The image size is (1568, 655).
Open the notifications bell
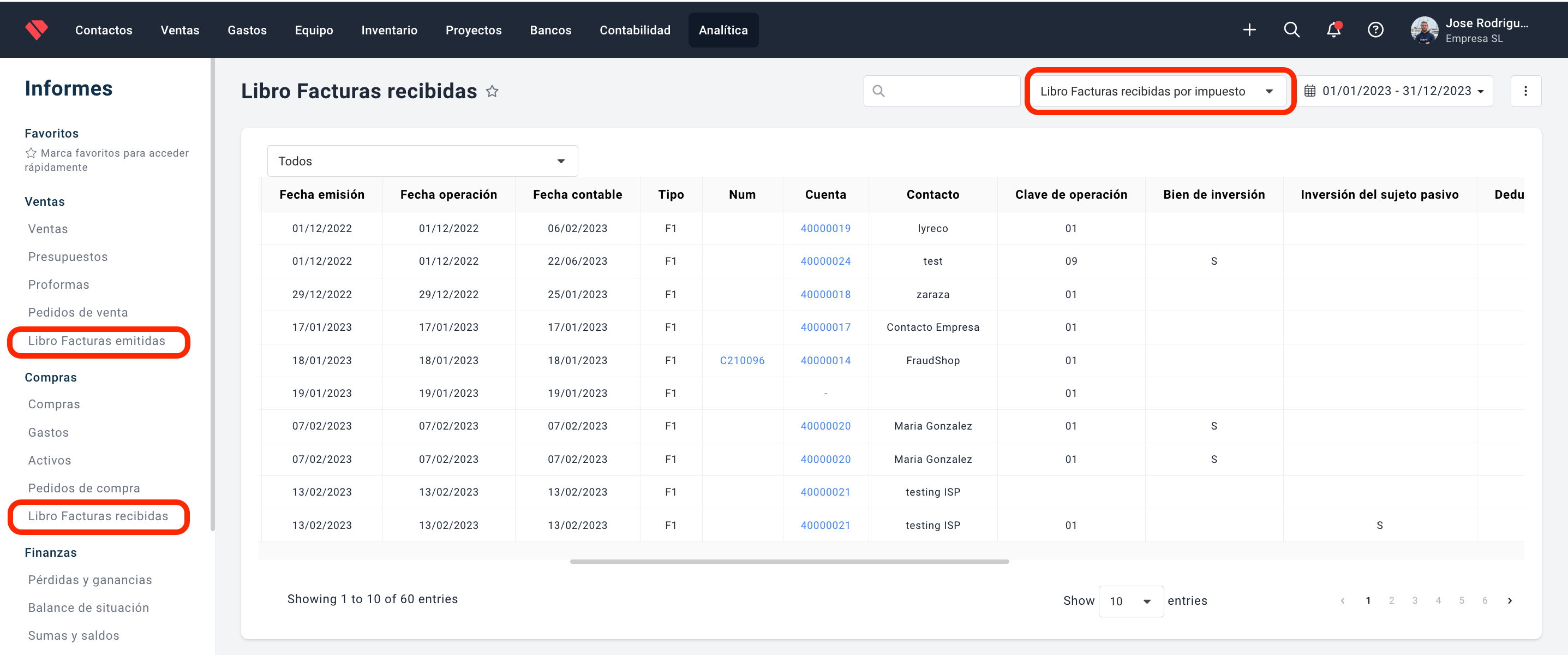[1333, 30]
